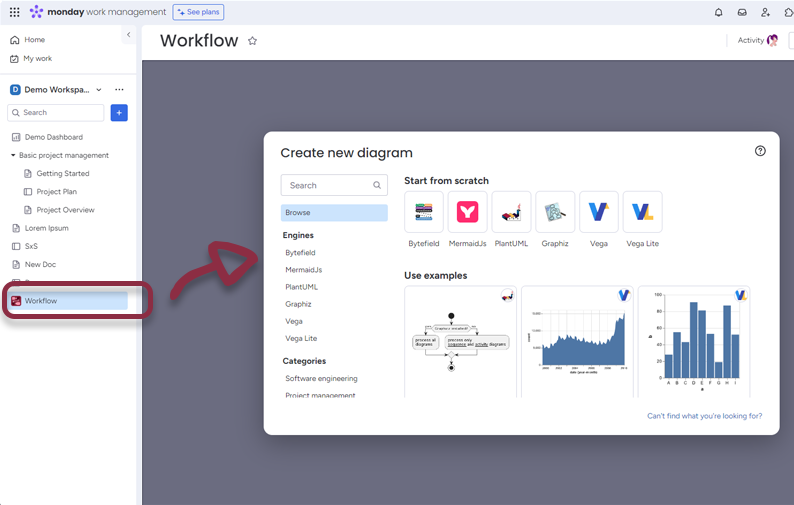Image resolution: width=794 pixels, height=505 pixels.
Task: Click the Vega engine icon
Action: pos(598,212)
